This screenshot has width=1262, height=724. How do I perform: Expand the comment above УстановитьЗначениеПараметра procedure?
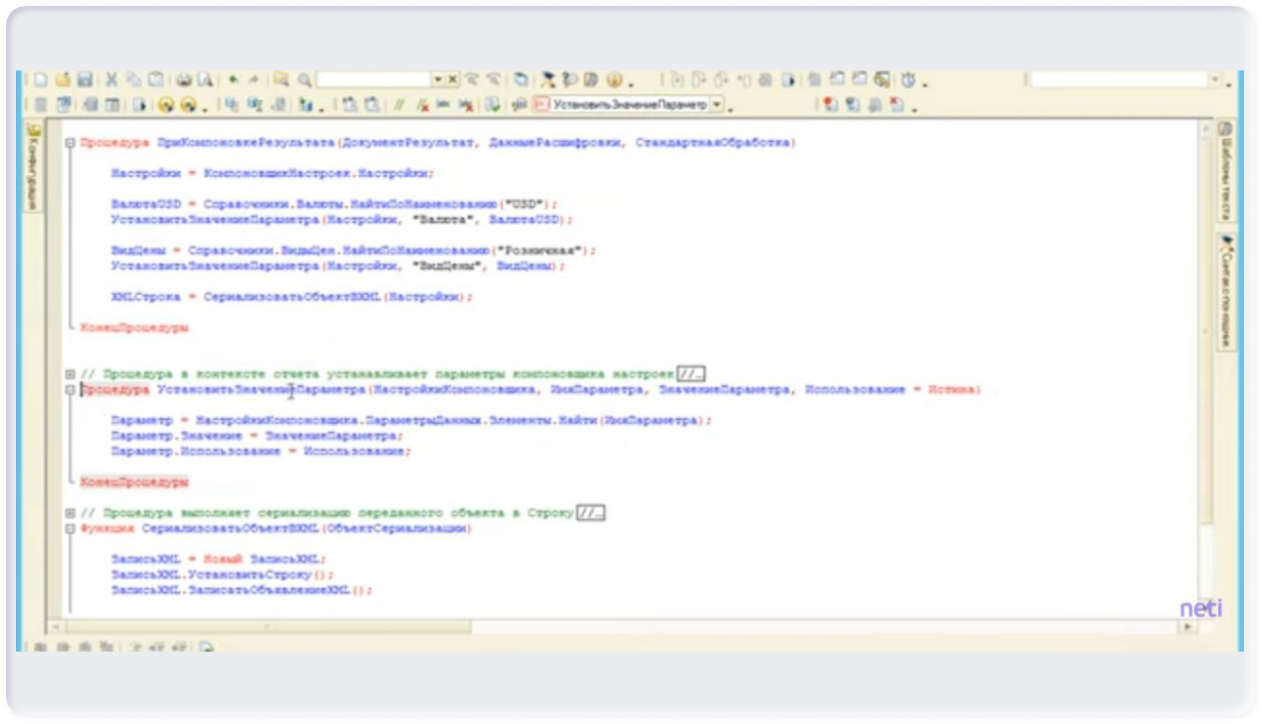point(70,374)
